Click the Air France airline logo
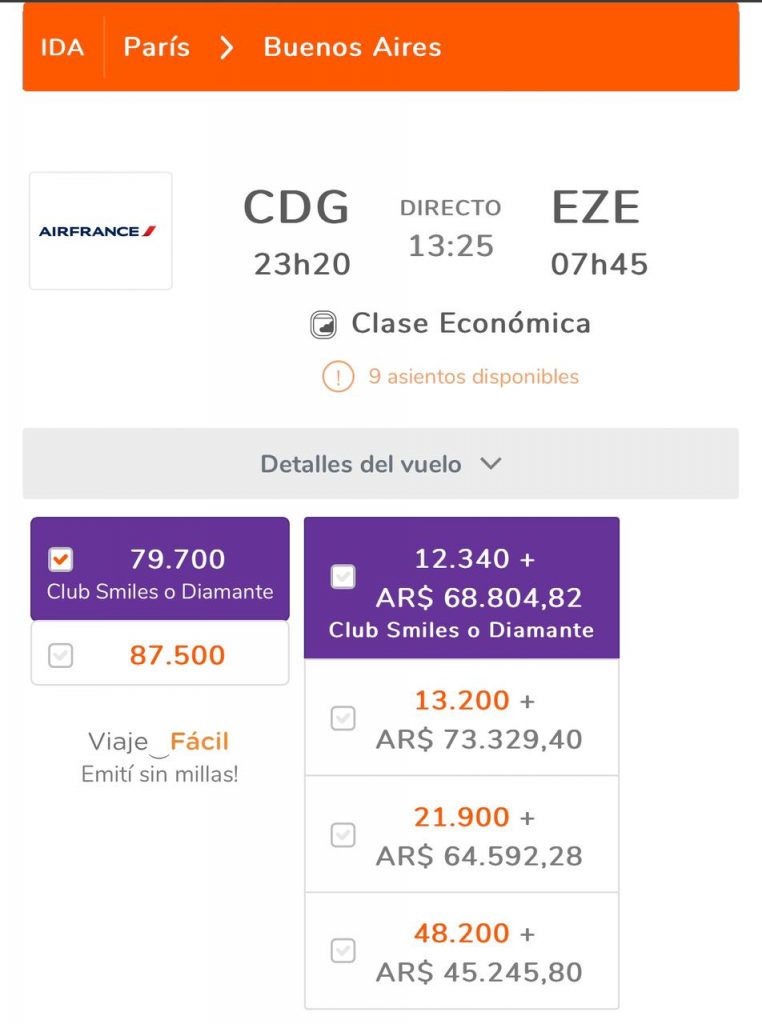 click(x=97, y=231)
